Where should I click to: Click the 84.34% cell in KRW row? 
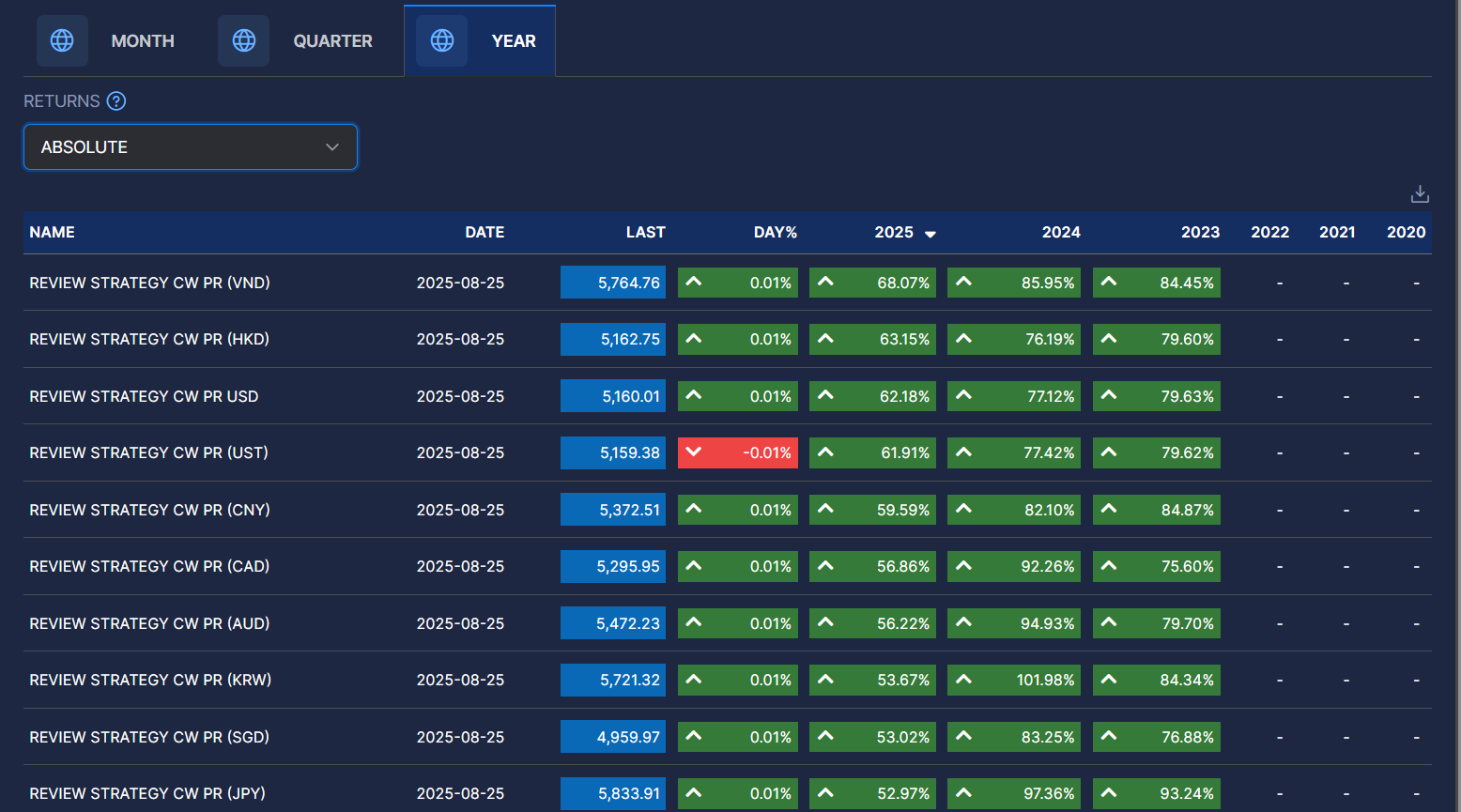1157,680
